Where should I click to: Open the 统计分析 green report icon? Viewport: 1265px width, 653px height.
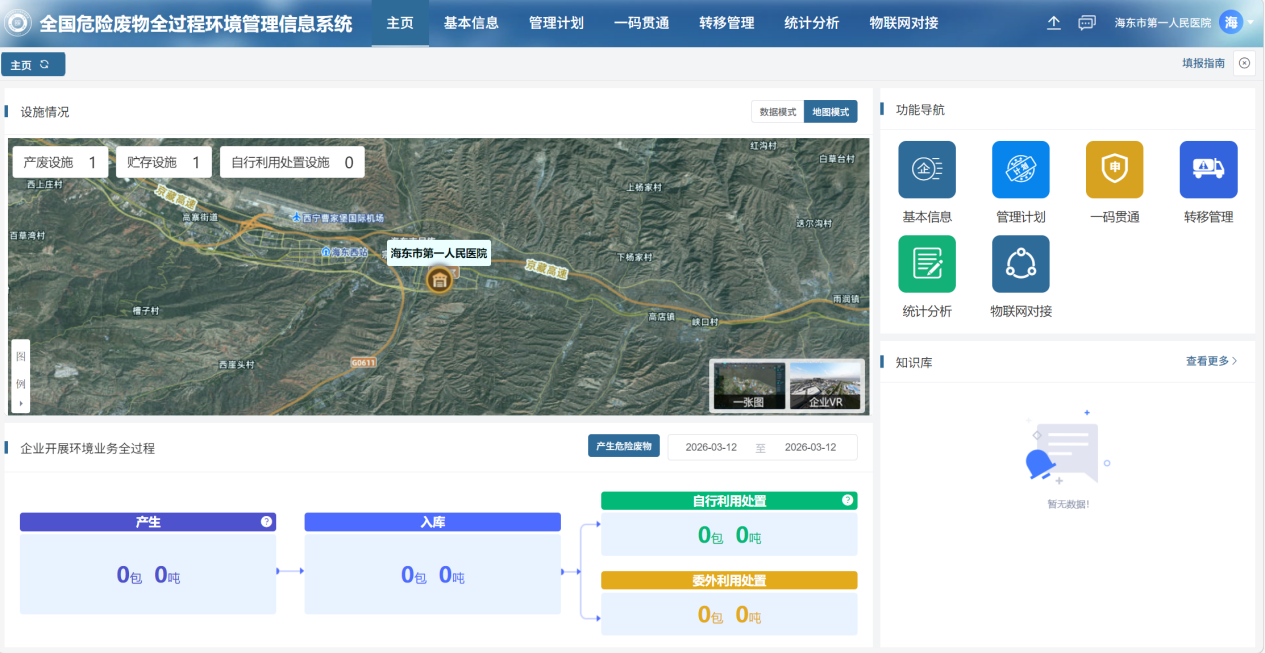point(927,264)
